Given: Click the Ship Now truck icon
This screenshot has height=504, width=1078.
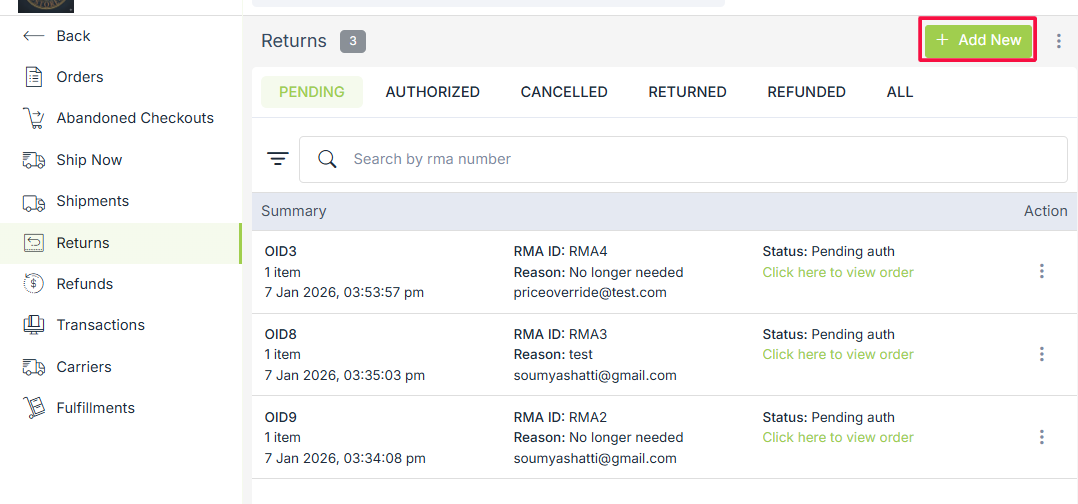Looking at the screenshot, I should tap(34, 160).
